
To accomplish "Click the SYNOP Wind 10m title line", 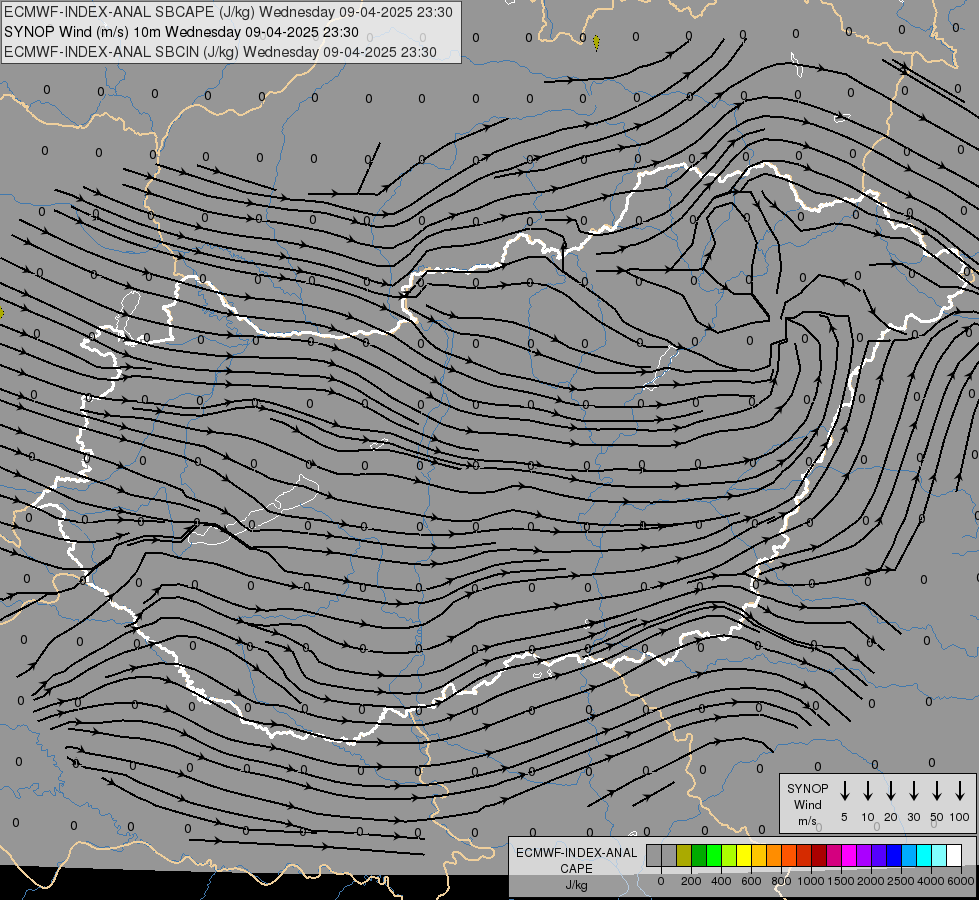I will pyautogui.click(x=181, y=32).
